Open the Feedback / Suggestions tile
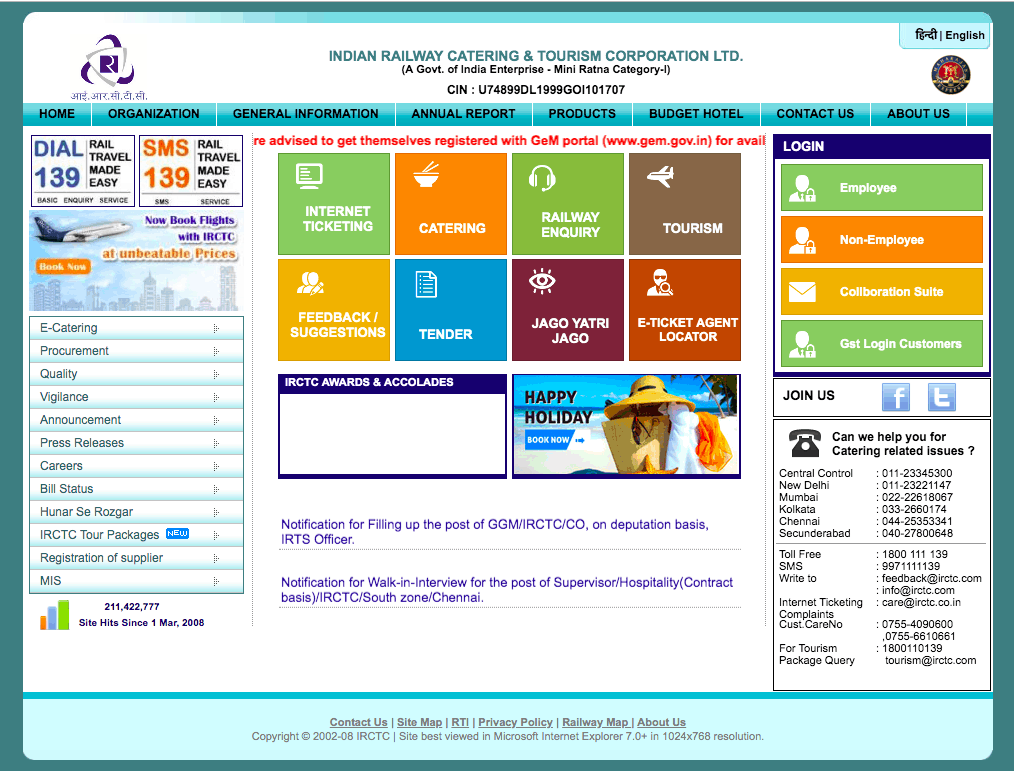 click(336, 310)
